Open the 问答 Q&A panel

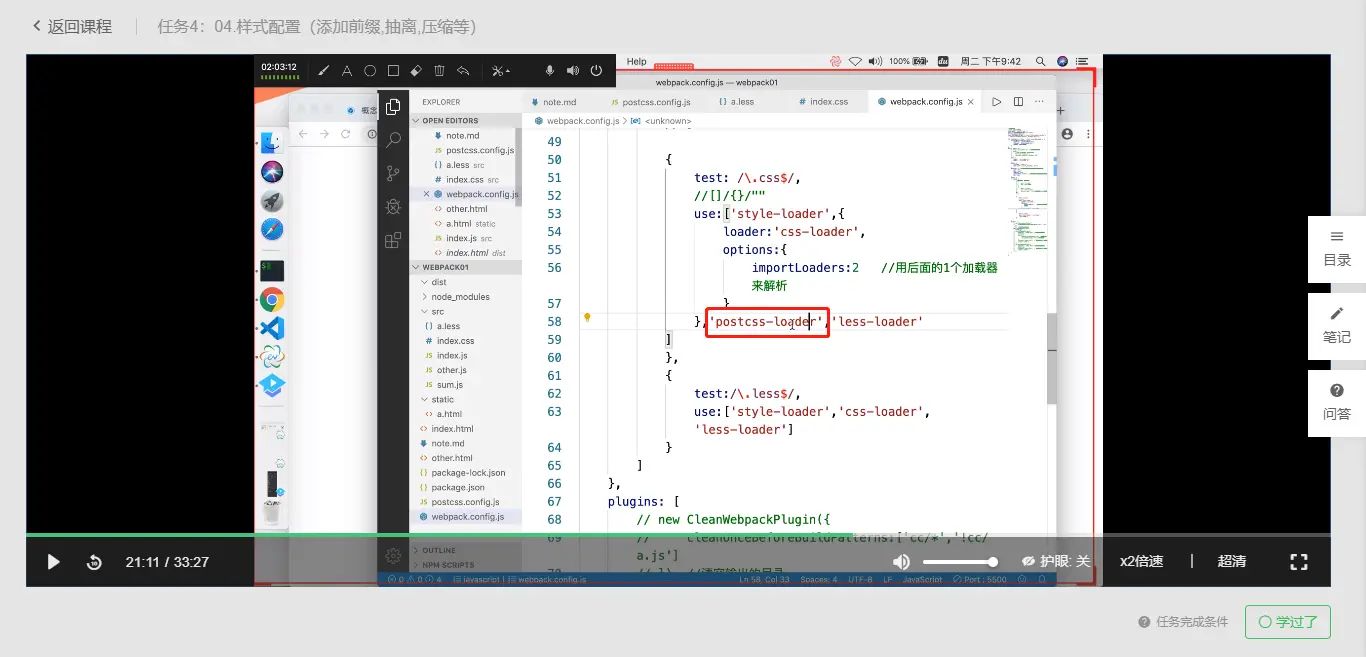tap(1337, 403)
